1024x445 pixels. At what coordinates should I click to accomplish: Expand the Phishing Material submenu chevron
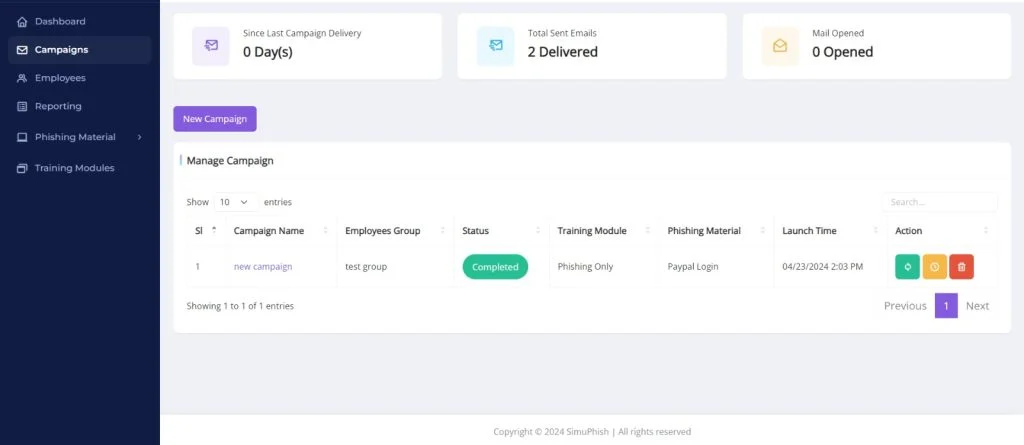[139, 137]
